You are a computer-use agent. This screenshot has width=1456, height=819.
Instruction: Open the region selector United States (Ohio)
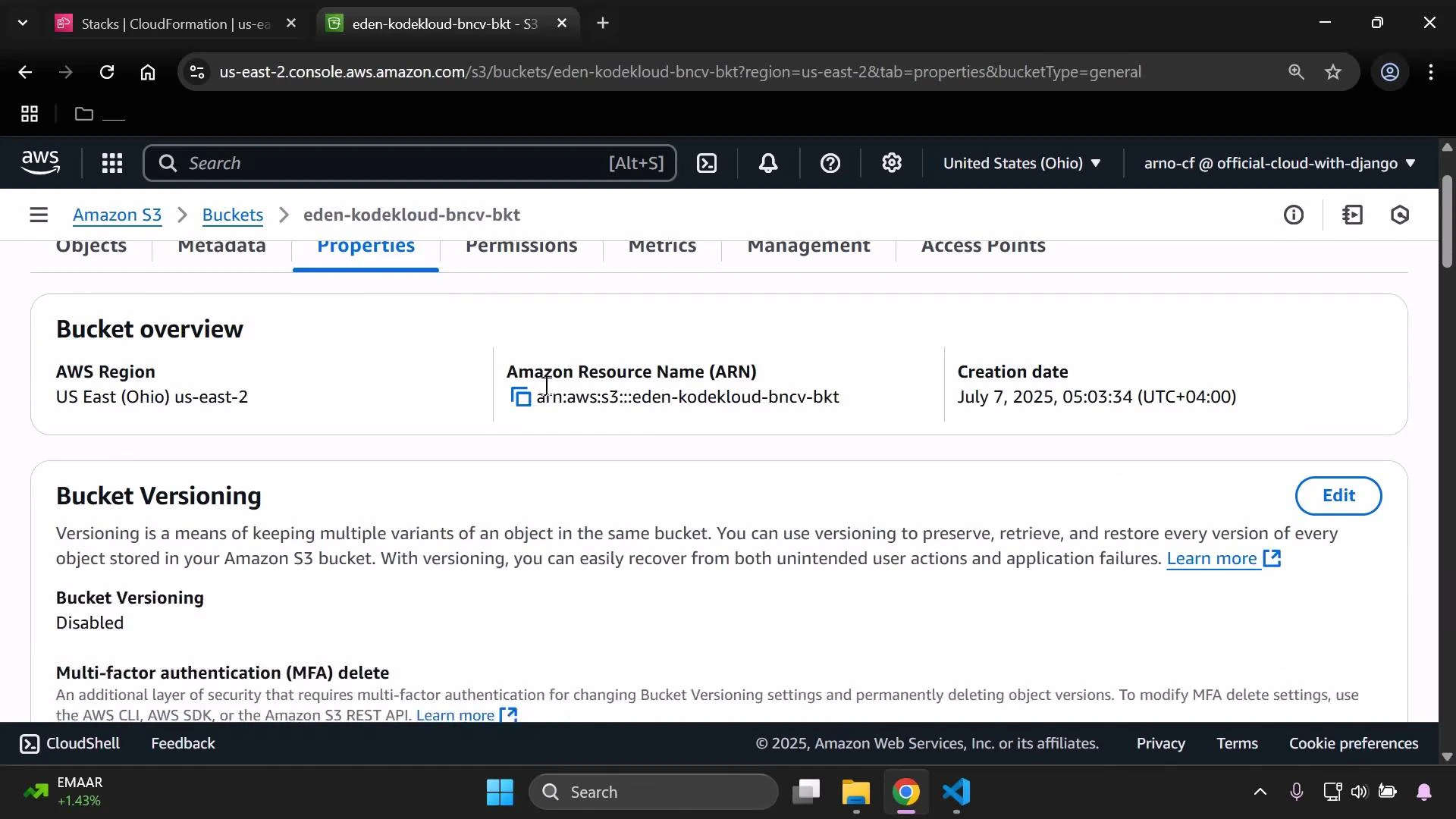[1021, 163]
